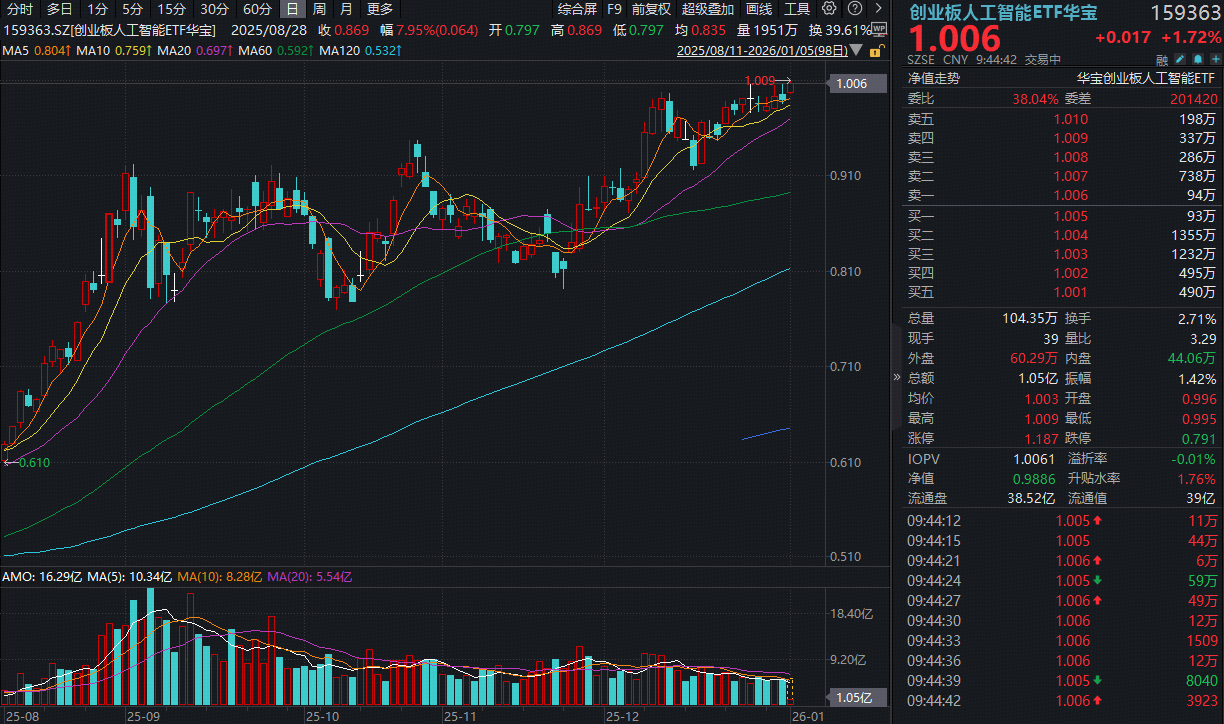Toggle 超级叠加 overlay mode
This screenshot has width=1224, height=724.
tap(708, 9)
